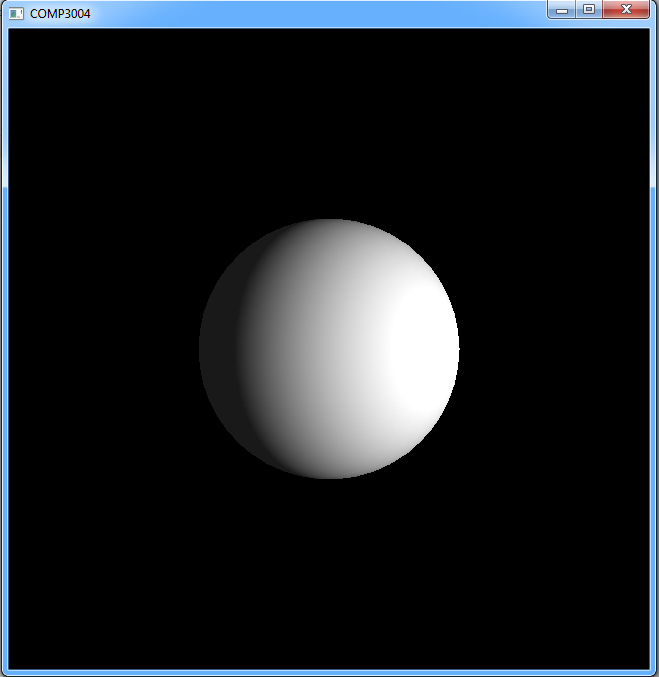
Task: Click the top-left corner of the black viewport
Action: [x=12, y=33]
